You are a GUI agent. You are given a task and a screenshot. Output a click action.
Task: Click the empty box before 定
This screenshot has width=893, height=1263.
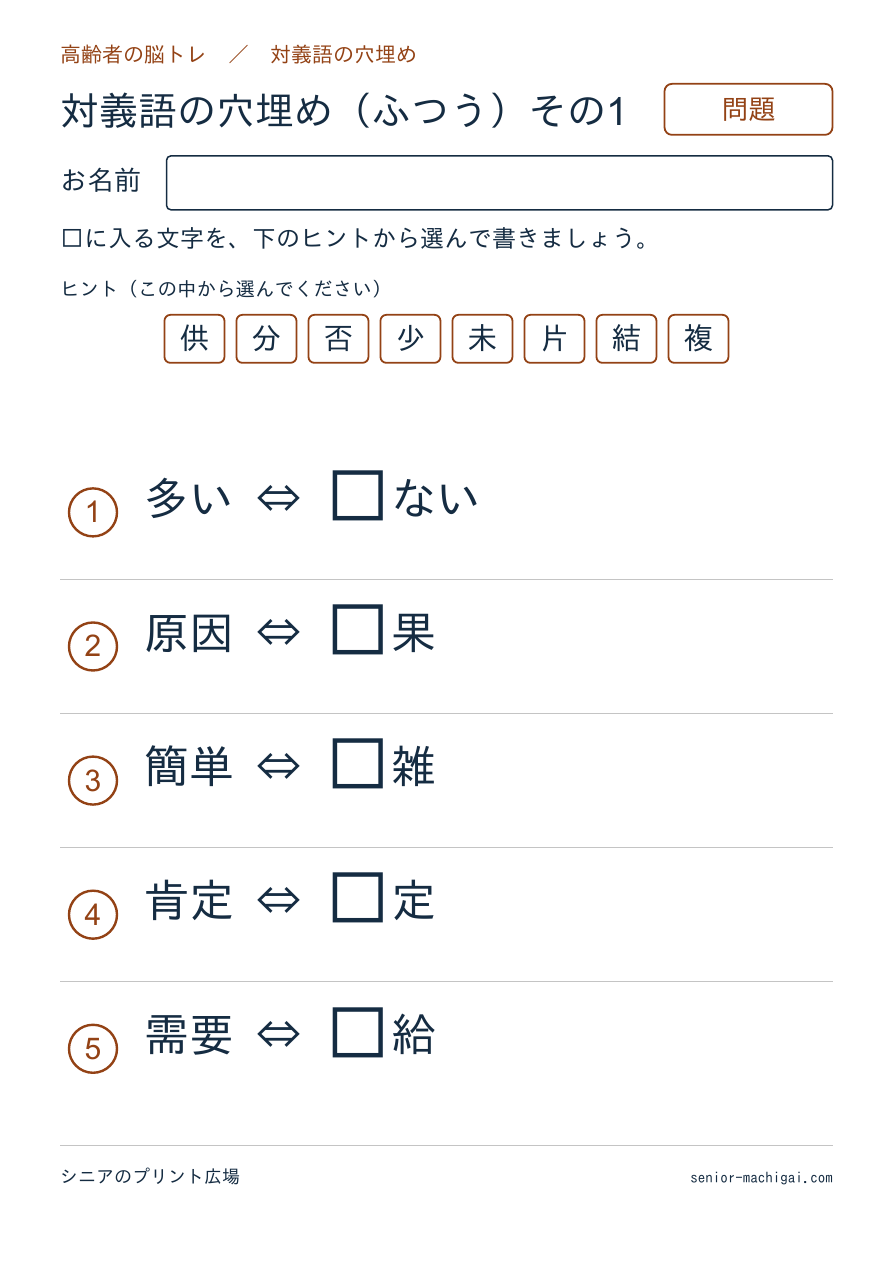(x=358, y=898)
